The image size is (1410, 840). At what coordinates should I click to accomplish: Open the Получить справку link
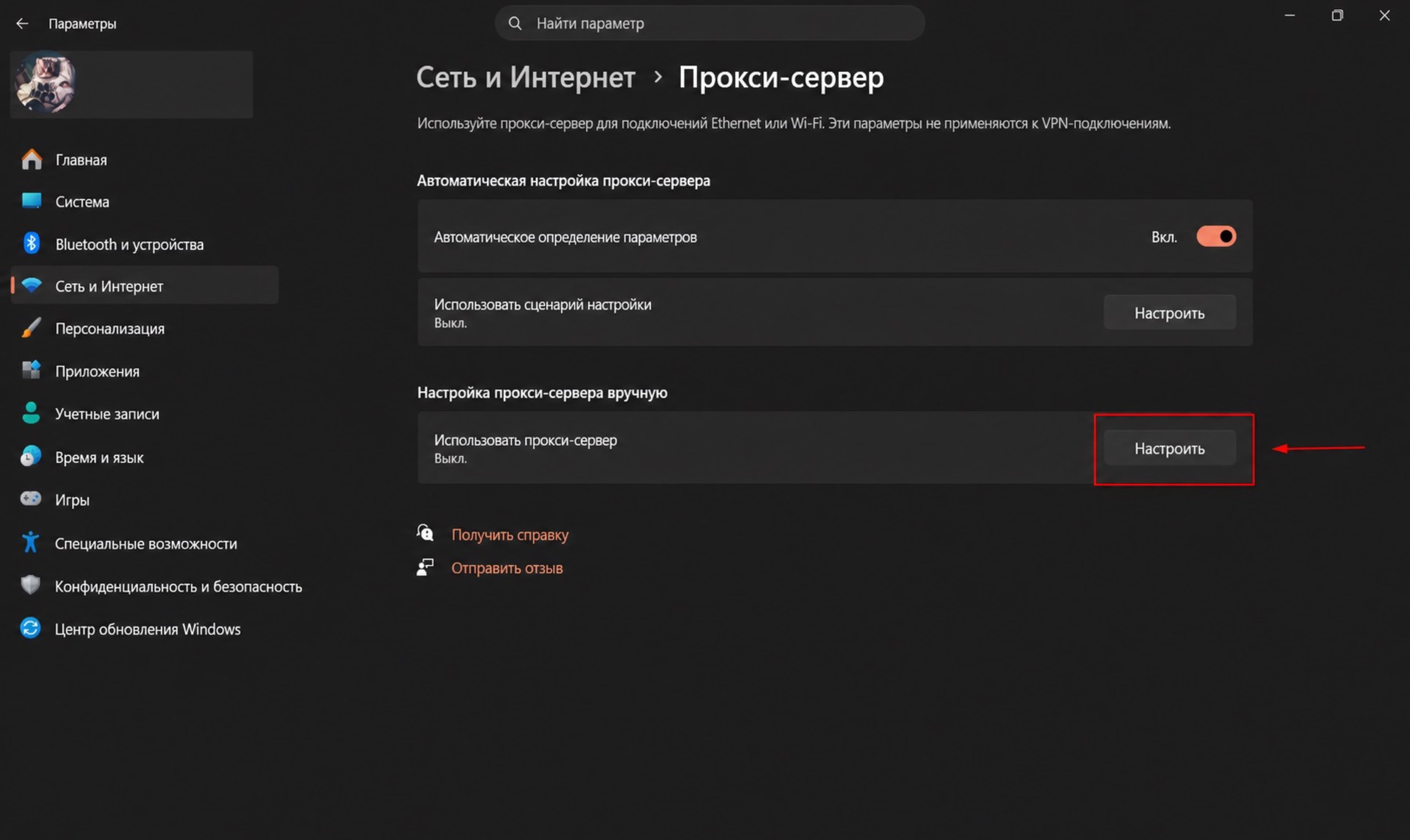(x=510, y=535)
